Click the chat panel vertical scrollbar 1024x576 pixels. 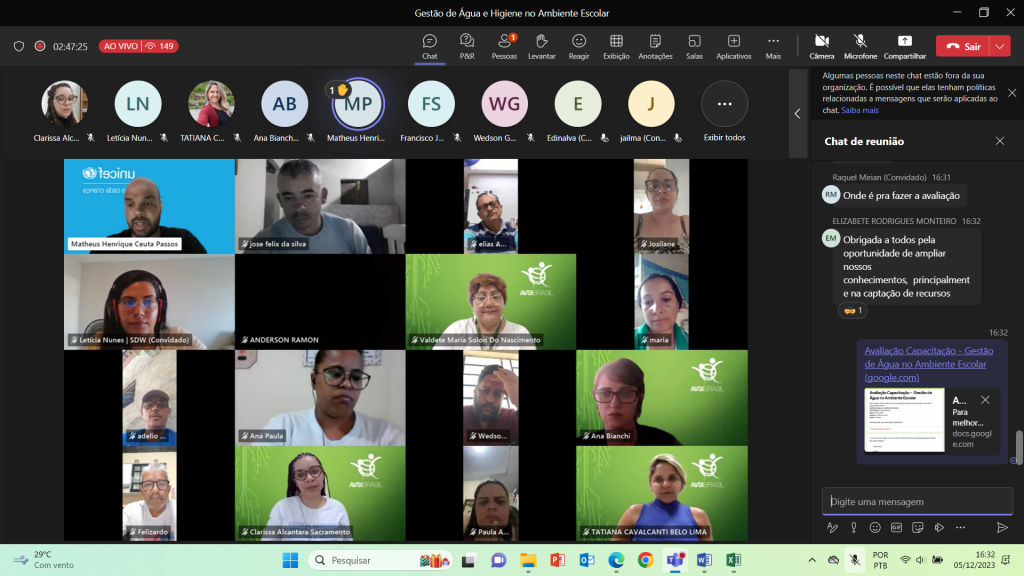[1019, 445]
